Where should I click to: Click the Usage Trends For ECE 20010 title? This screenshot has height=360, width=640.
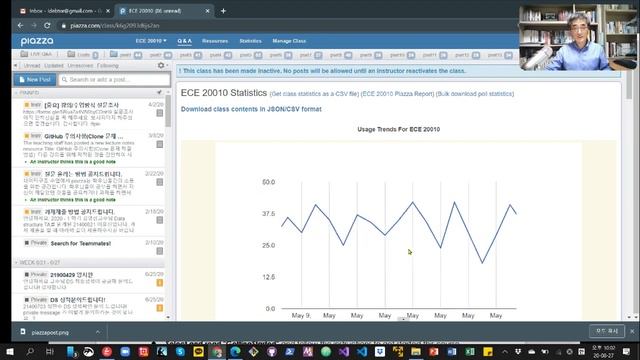[398, 129]
